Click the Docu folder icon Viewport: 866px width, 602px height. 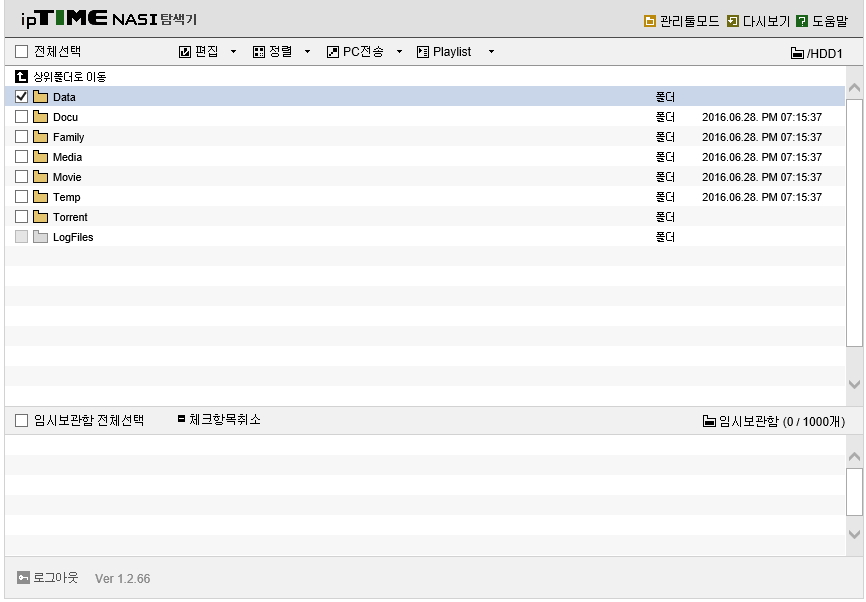point(40,117)
